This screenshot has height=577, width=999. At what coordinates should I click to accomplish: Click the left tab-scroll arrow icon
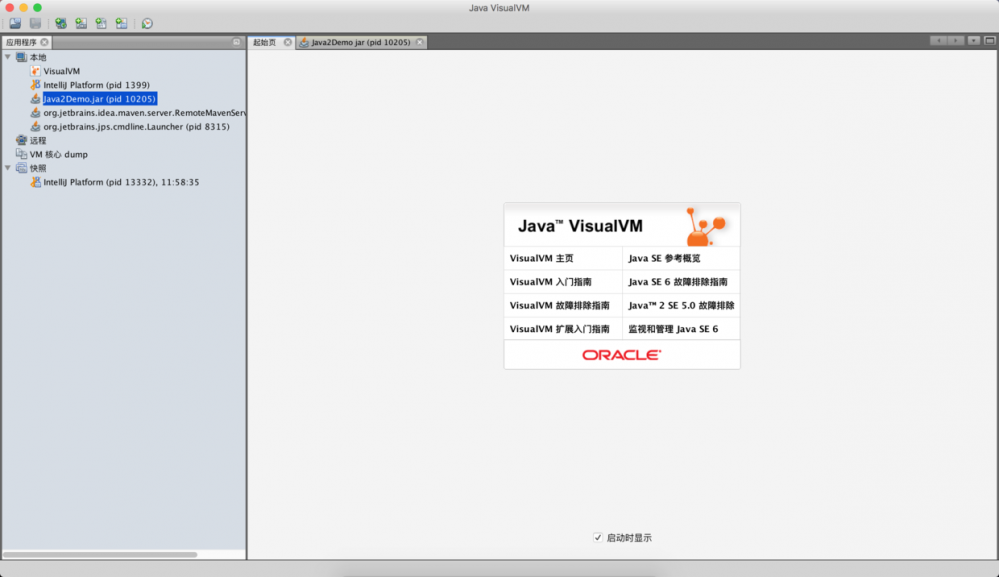(x=938, y=41)
